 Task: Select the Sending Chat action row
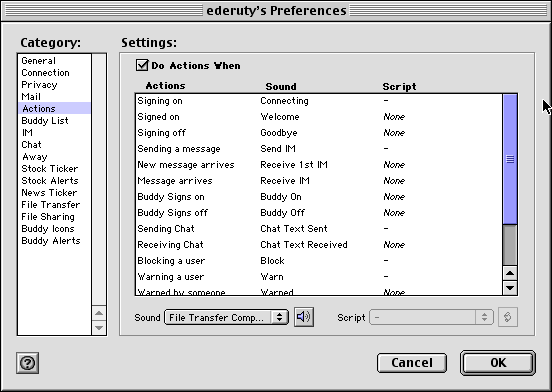click(319, 229)
